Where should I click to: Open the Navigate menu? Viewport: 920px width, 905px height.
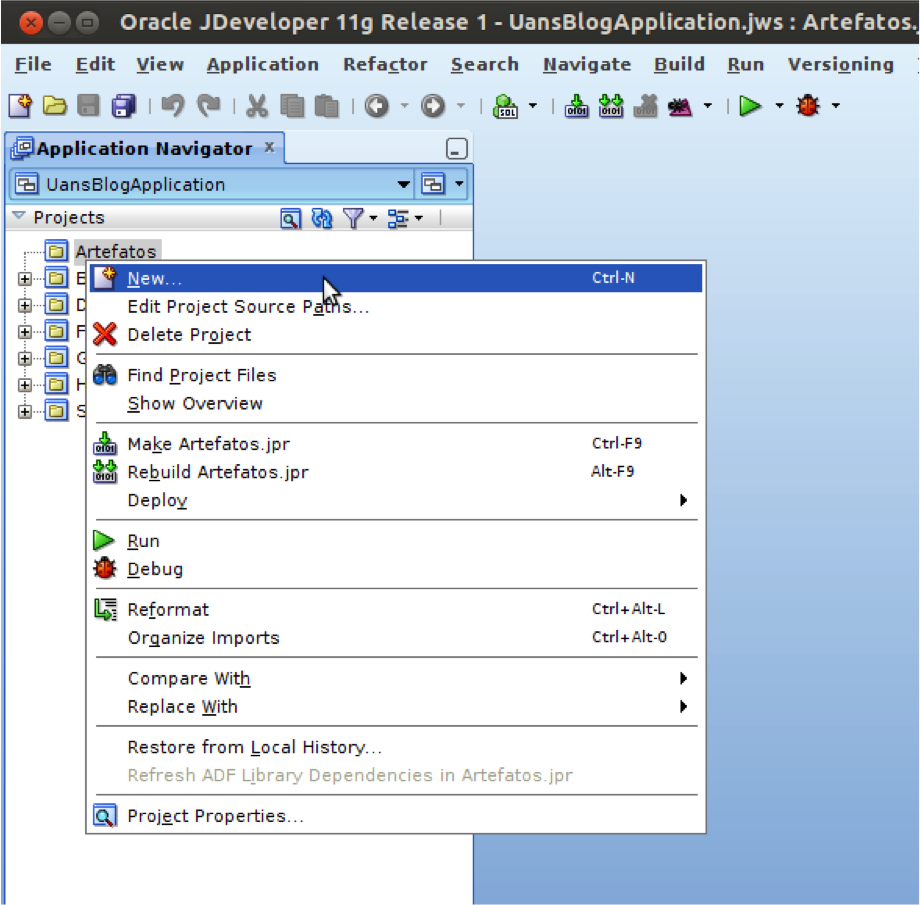[587, 65]
